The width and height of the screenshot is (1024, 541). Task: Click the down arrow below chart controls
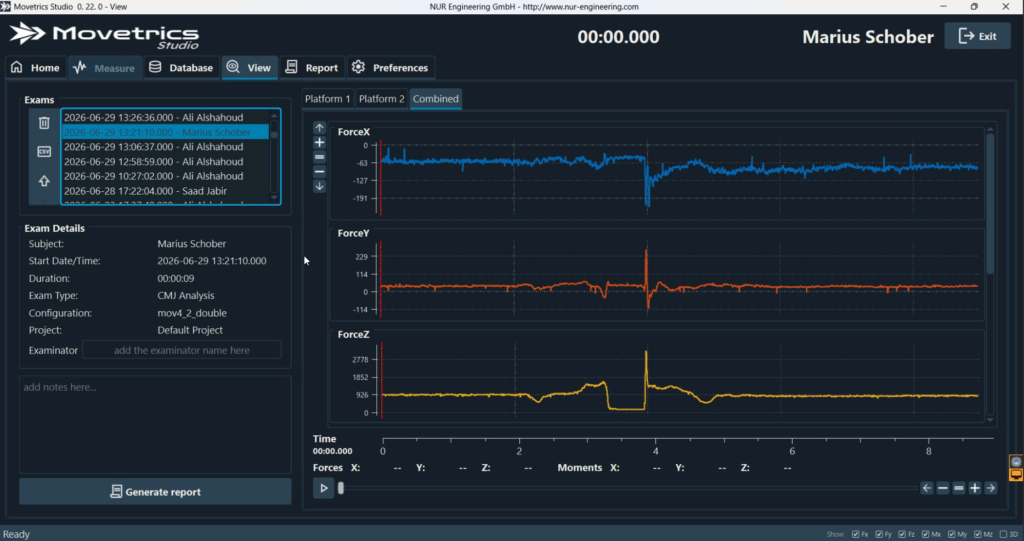(x=319, y=186)
